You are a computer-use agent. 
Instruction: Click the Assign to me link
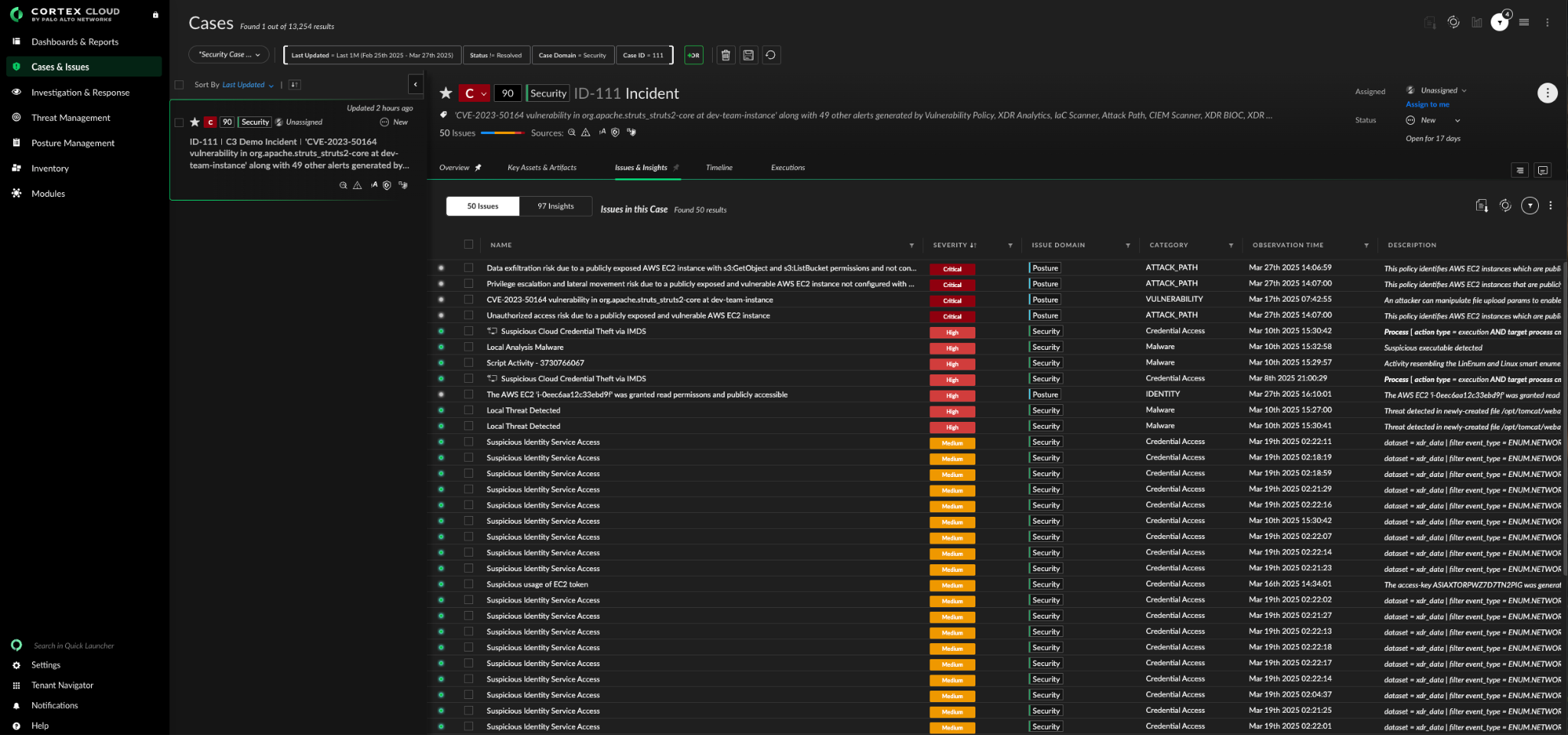(x=1427, y=104)
